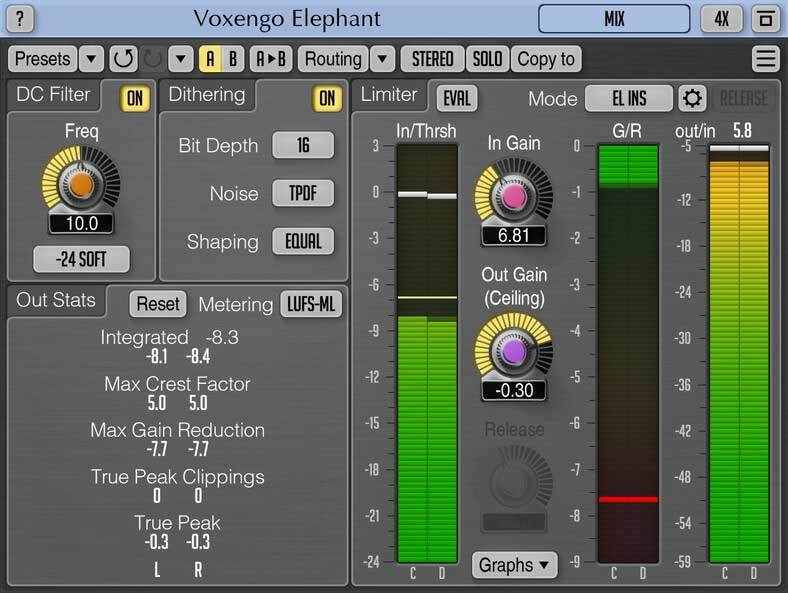The image size is (788, 593).
Task: Expand the undo history dropdown arrow
Action: click(x=180, y=59)
